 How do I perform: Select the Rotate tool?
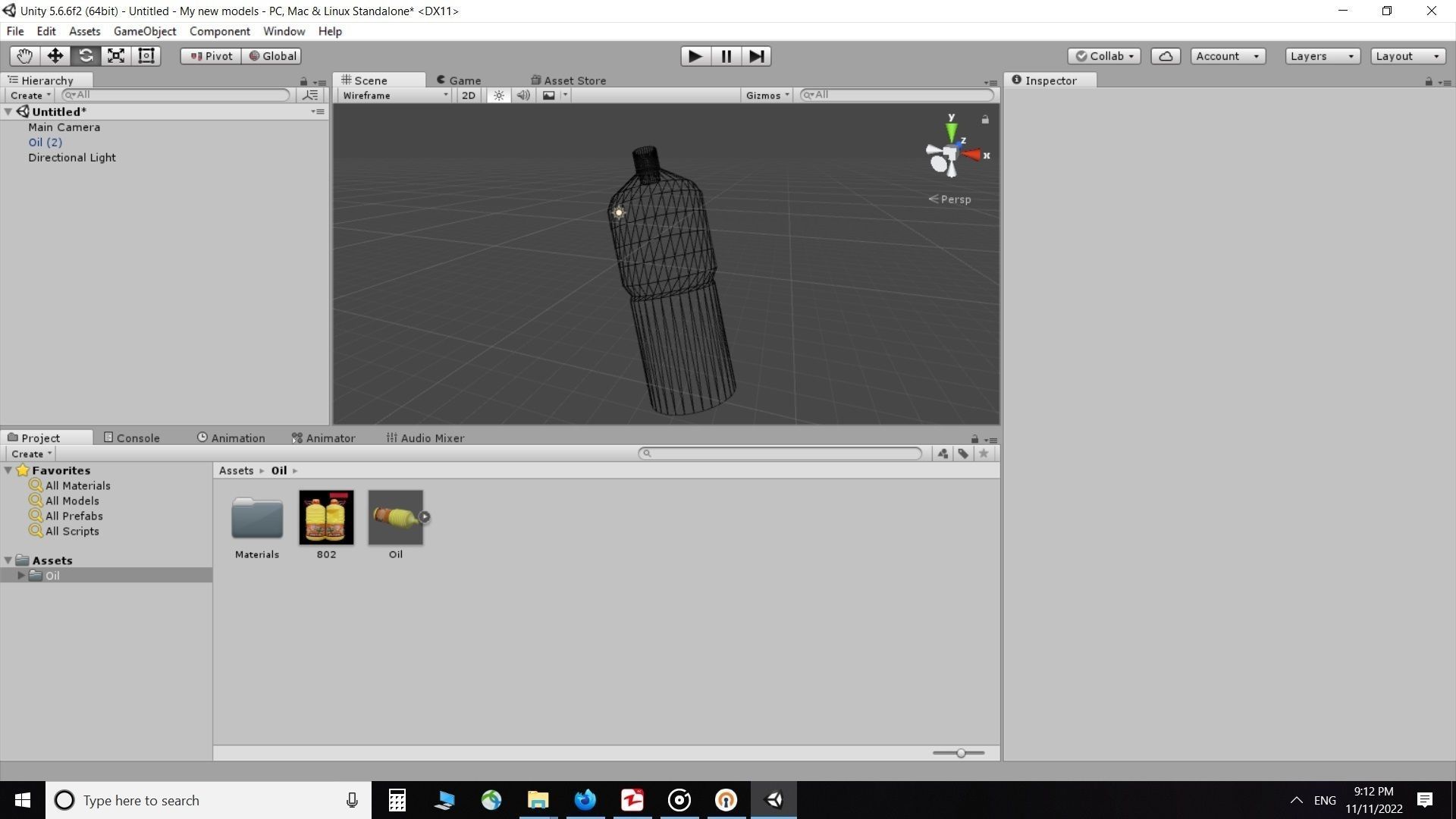pos(86,55)
